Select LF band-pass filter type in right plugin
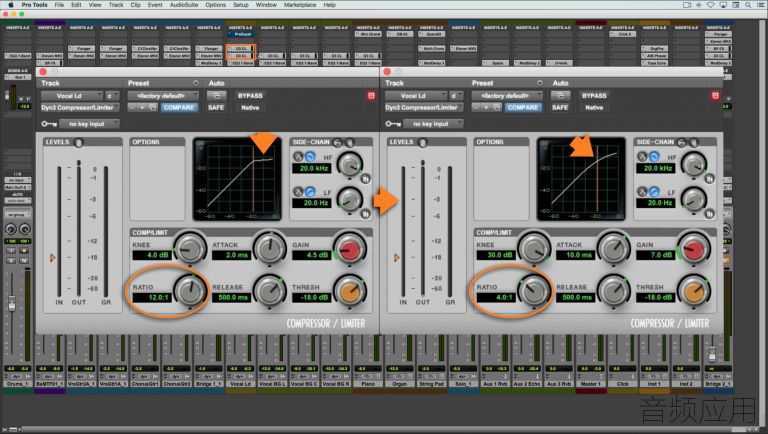This screenshot has width=768, height=434. coord(642,192)
